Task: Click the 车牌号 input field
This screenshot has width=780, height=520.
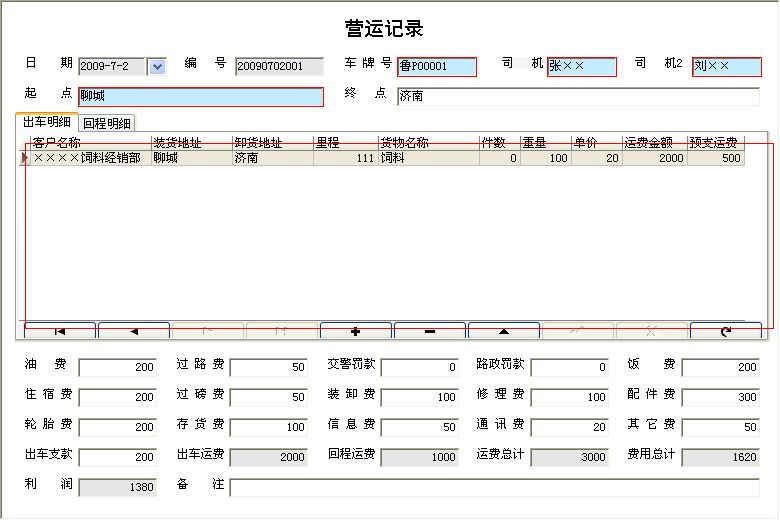Action: [437, 67]
